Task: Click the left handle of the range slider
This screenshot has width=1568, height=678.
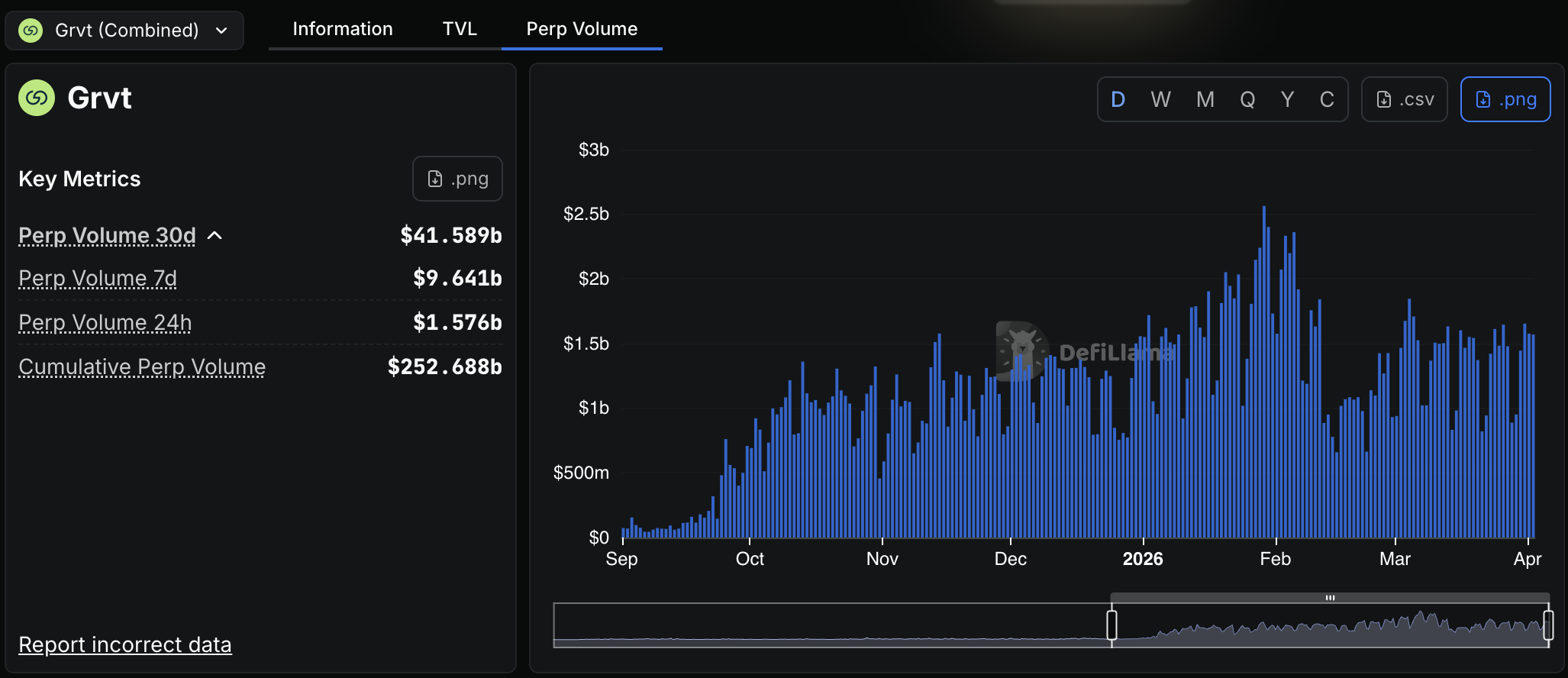Action: [x=1111, y=625]
